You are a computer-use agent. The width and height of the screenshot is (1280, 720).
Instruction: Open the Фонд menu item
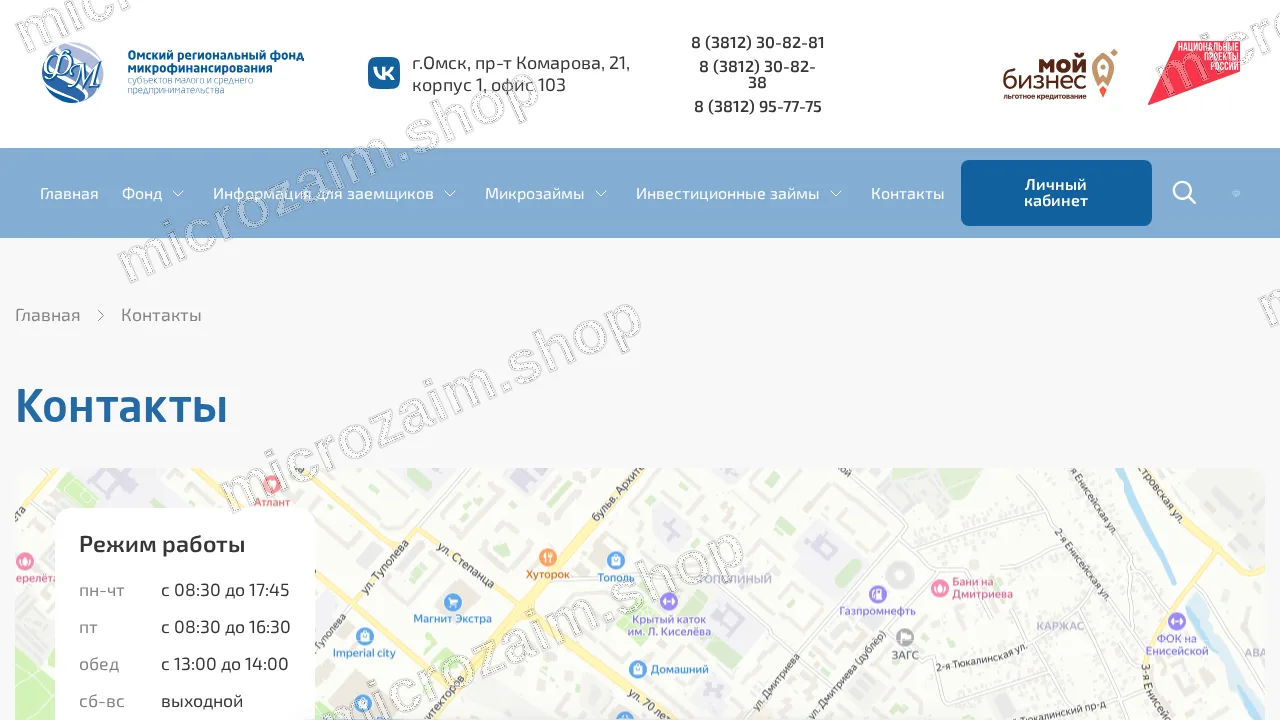[x=142, y=193]
